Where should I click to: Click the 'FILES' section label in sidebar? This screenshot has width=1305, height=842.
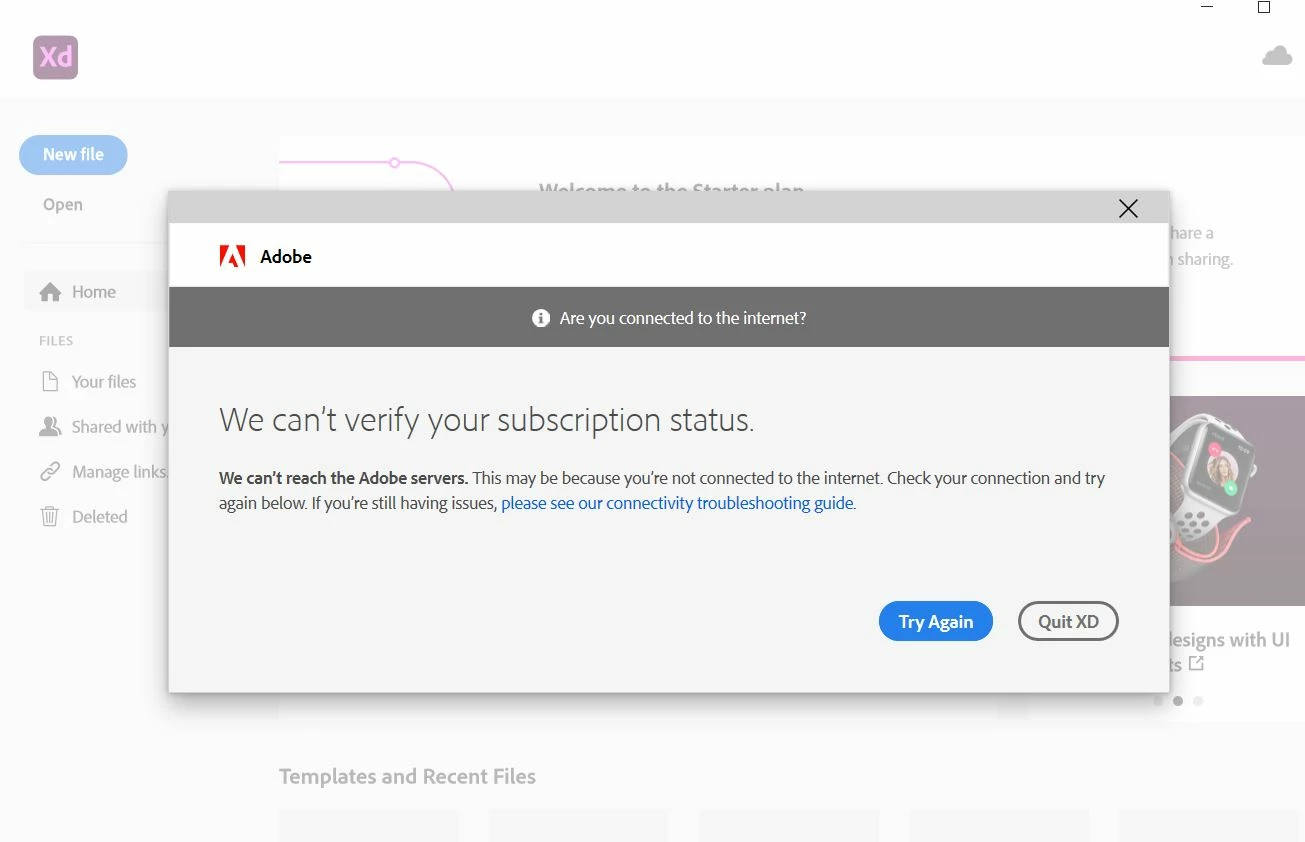(x=56, y=341)
